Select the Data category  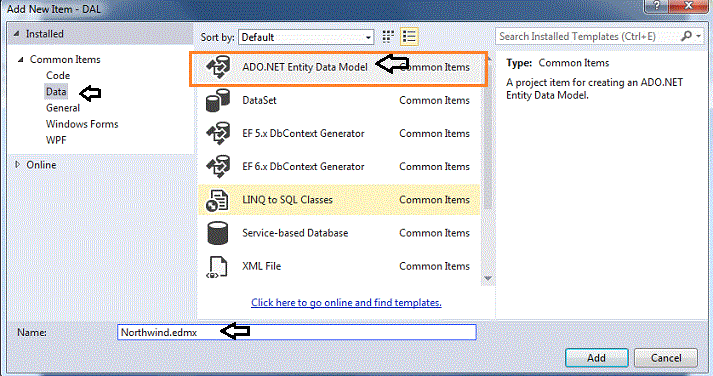click(x=56, y=92)
